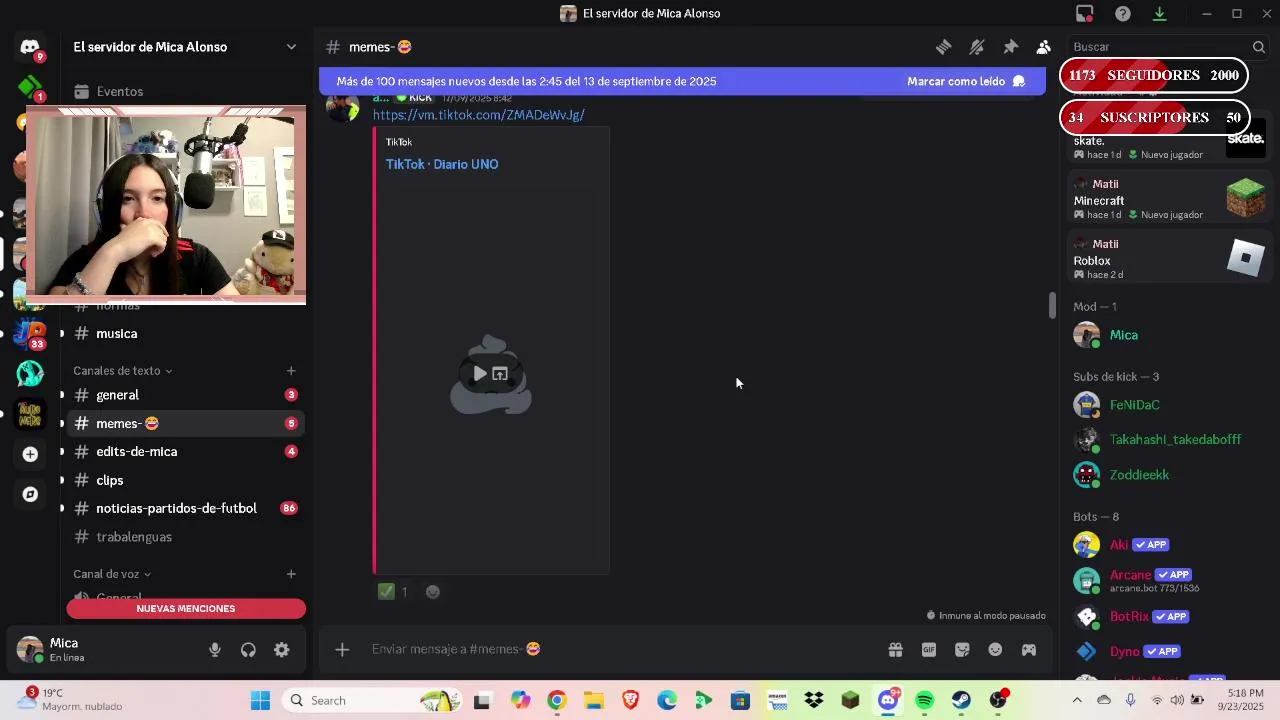Image resolution: width=1280 pixels, height=720 pixels.
Task: Toggle the green checkmark reaction
Action: pyautogui.click(x=395, y=591)
